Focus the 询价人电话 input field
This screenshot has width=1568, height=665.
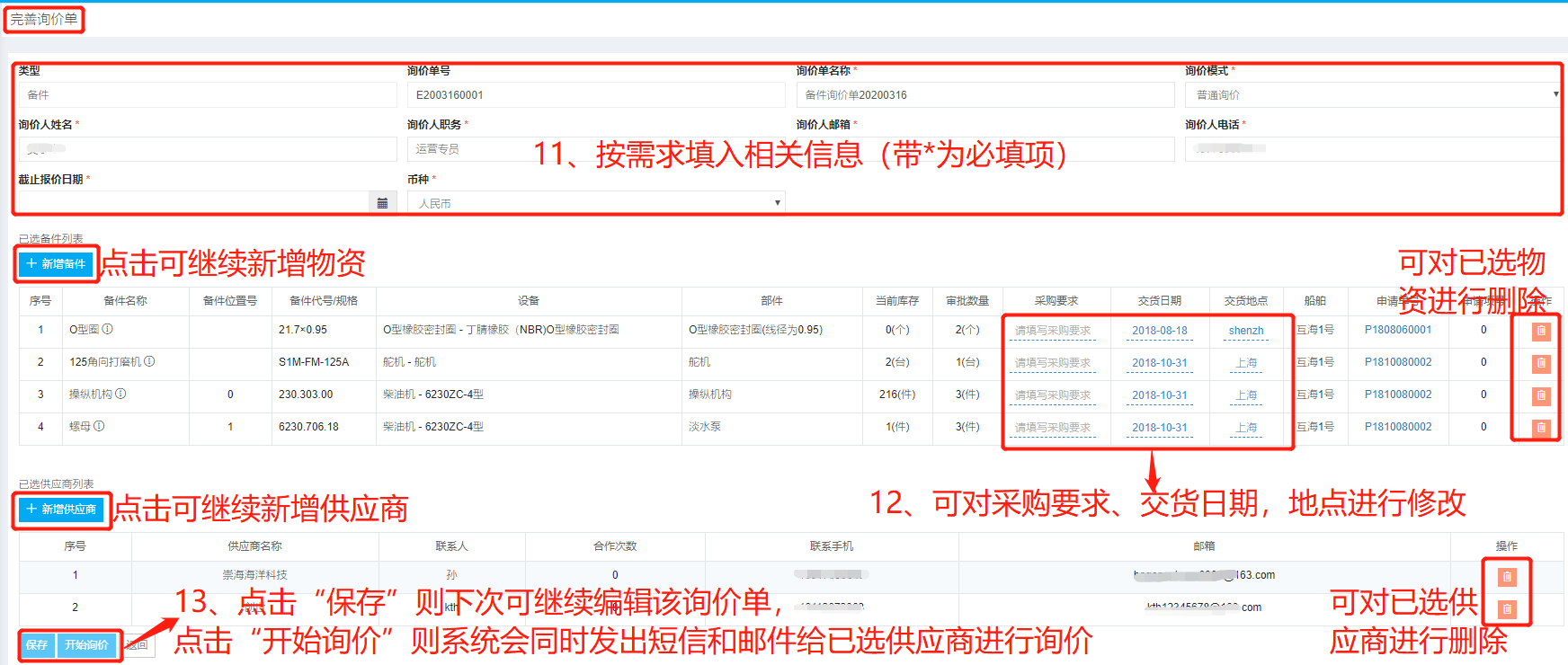(x=1374, y=149)
